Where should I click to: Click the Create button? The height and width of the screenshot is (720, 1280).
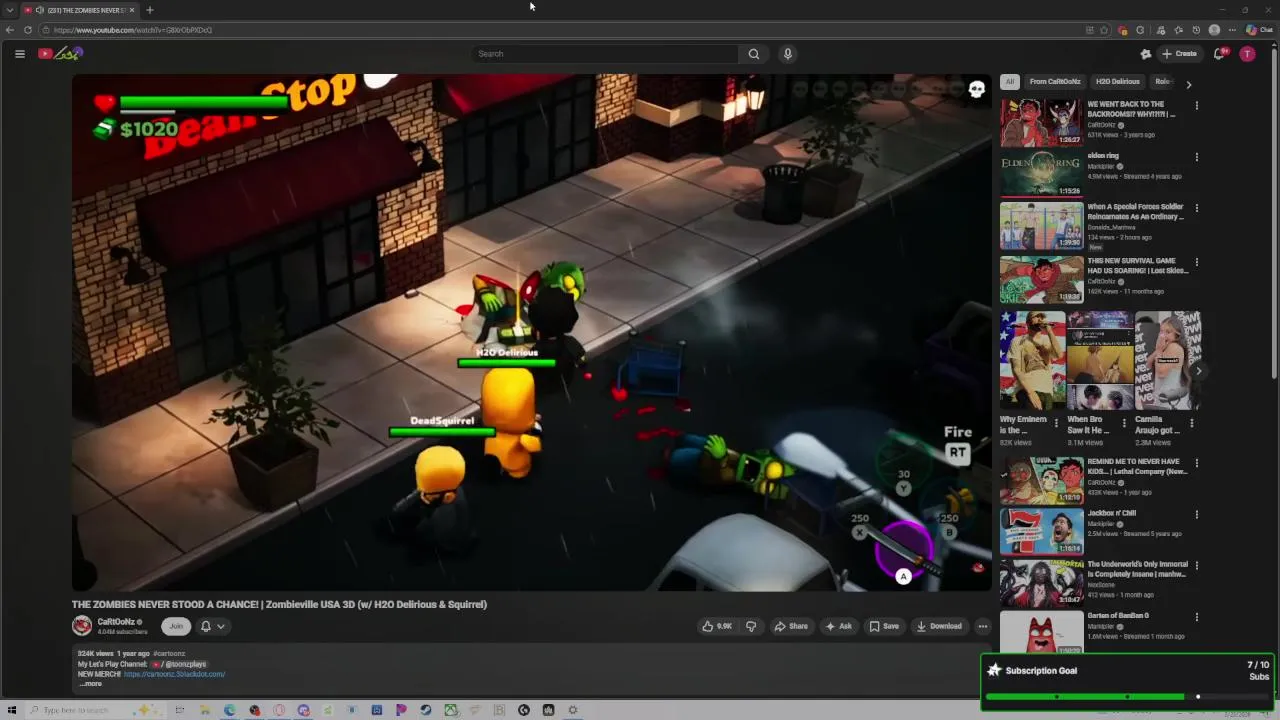1179,54
